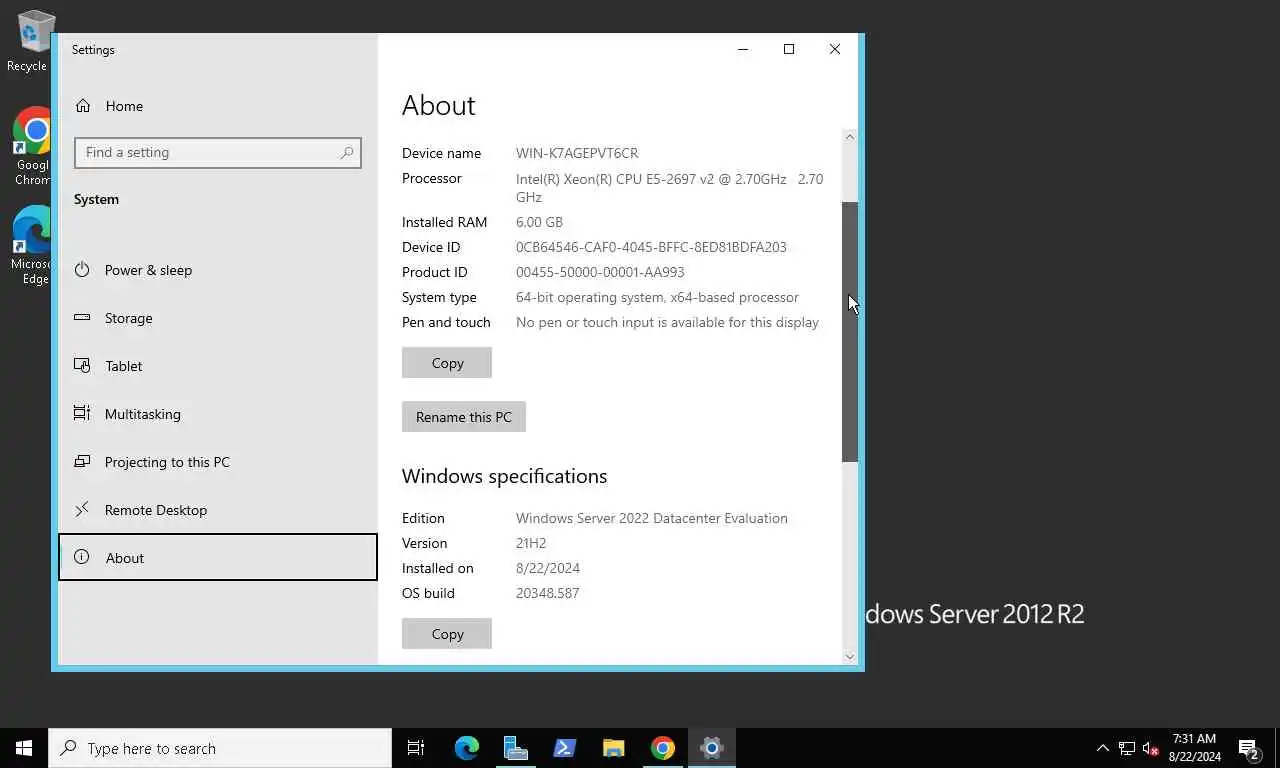Copy Windows specifications with lower Copy button
The height and width of the screenshot is (768, 1280).
(x=447, y=634)
